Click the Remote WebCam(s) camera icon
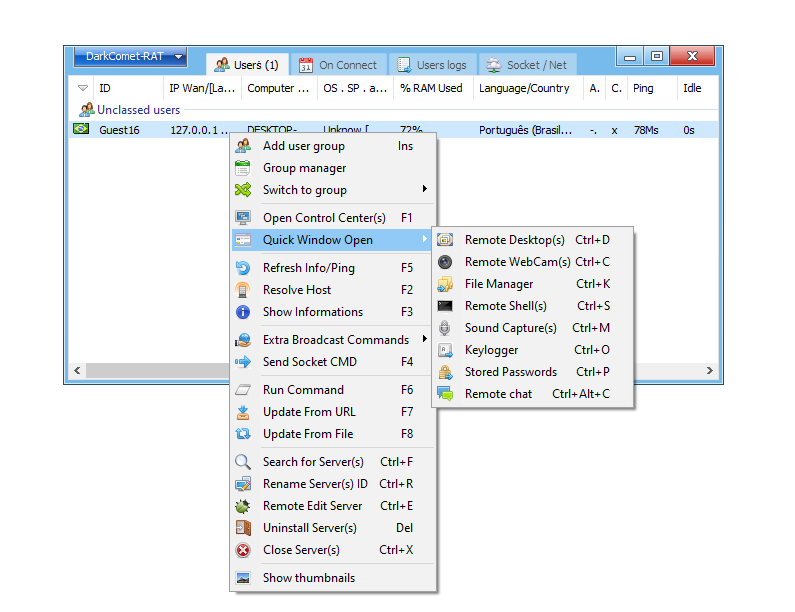795x612 pixels. (x=445, y=262)
